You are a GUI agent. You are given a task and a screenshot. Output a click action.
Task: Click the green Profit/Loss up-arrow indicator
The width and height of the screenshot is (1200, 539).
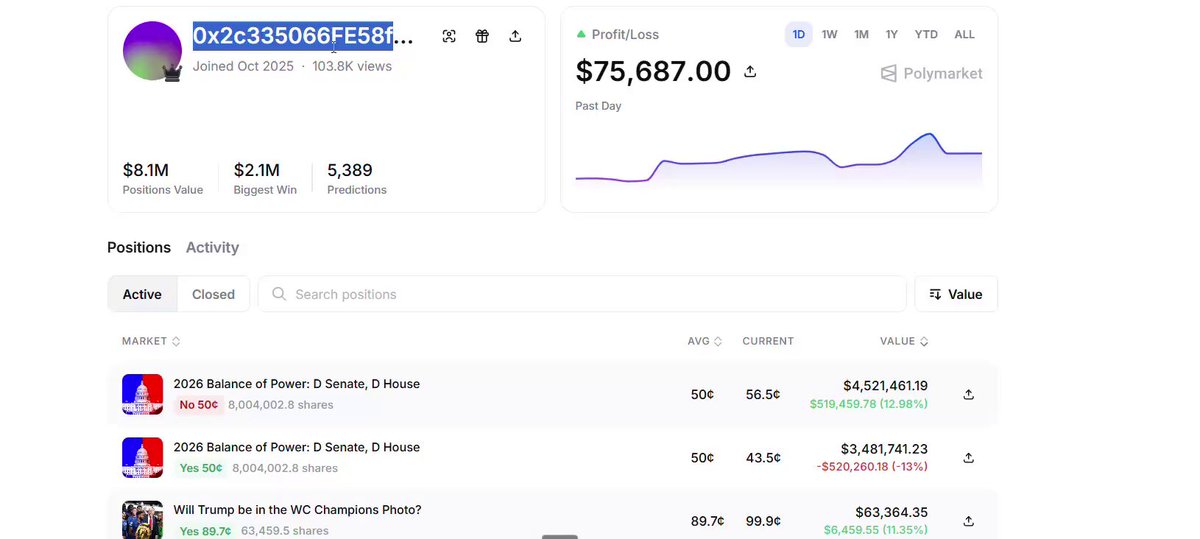pos(581,34)
